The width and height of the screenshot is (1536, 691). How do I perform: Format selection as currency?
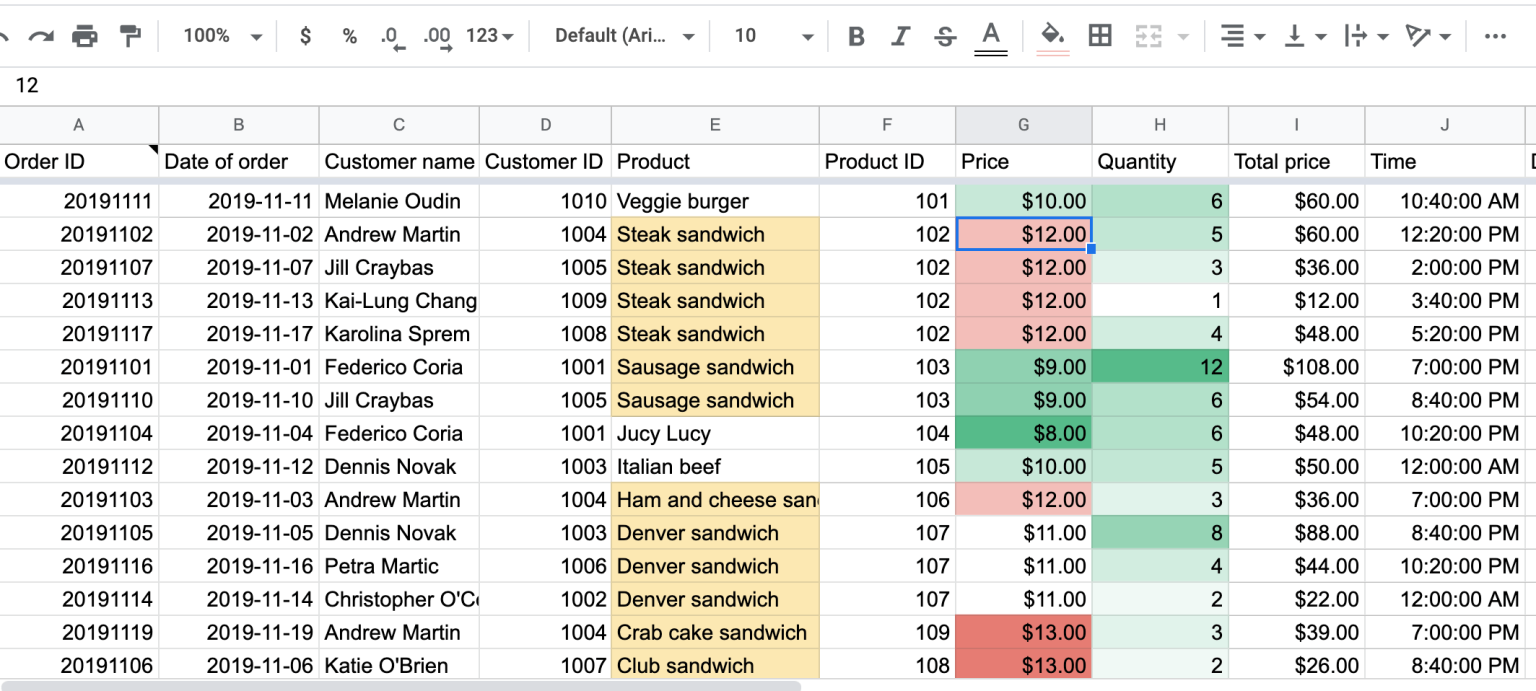(x=305, y=35)
